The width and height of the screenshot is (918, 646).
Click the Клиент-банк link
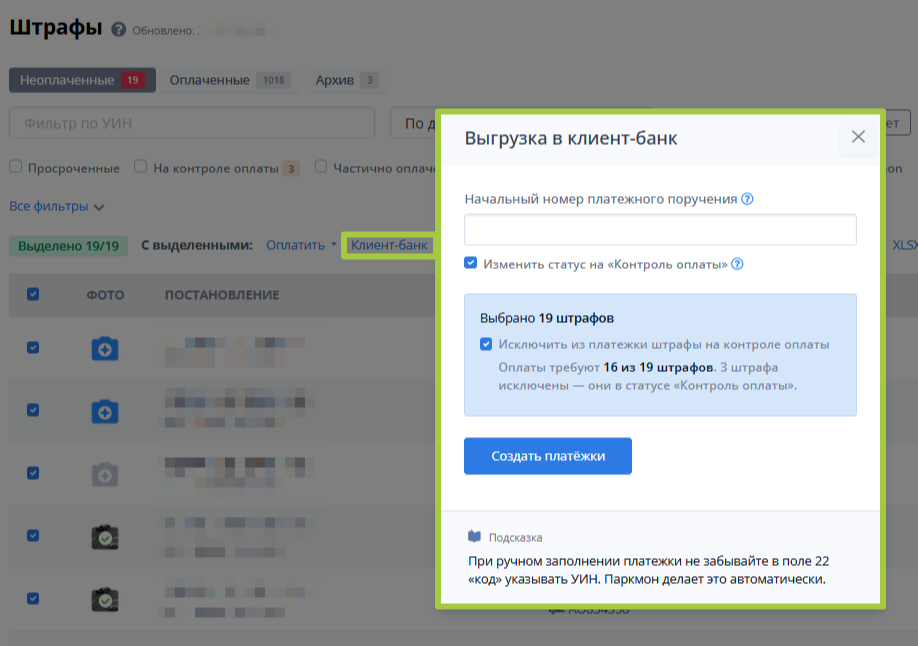(389, 245)
